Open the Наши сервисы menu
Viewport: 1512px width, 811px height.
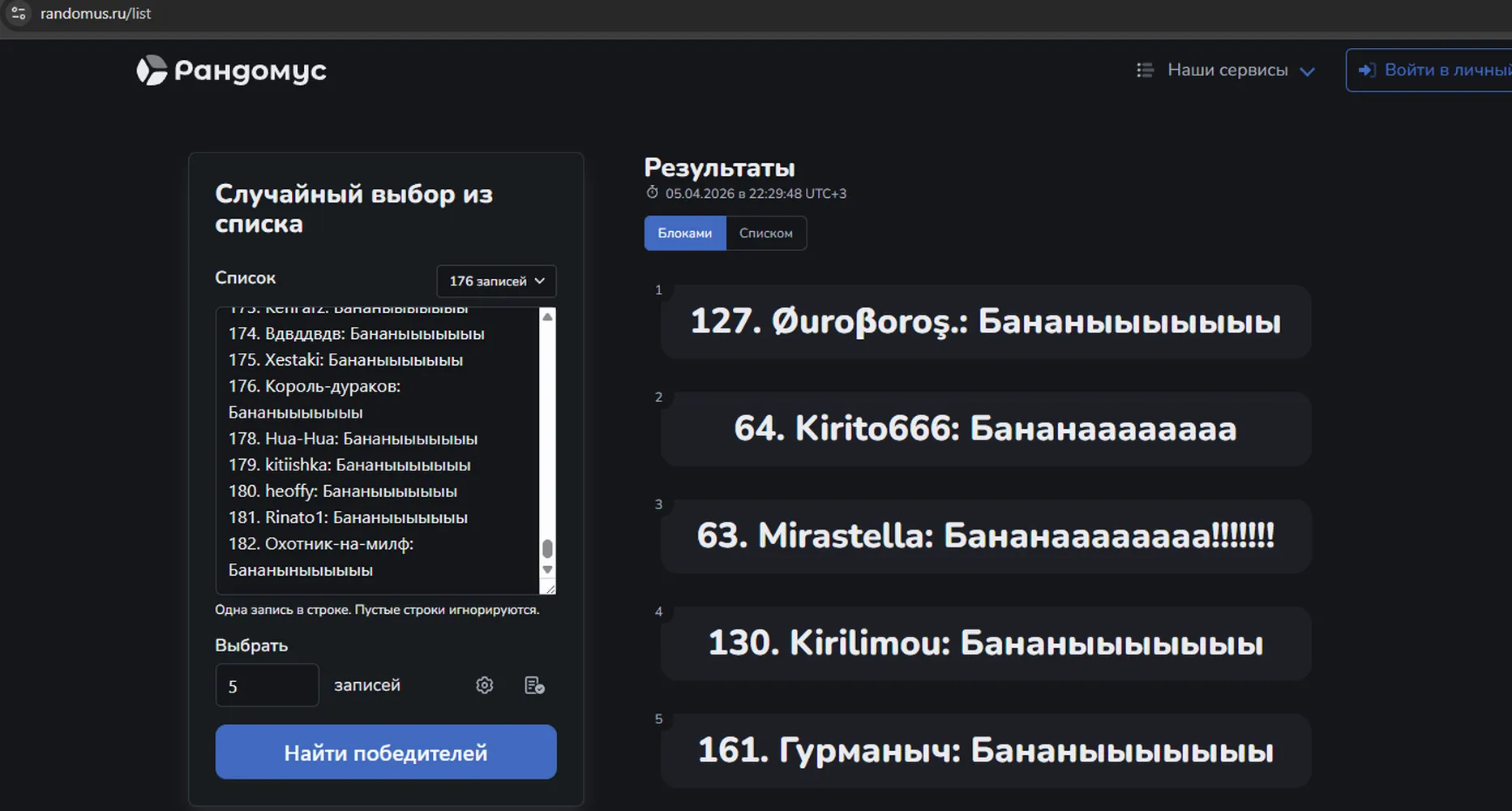click(x=1227, y=71)
